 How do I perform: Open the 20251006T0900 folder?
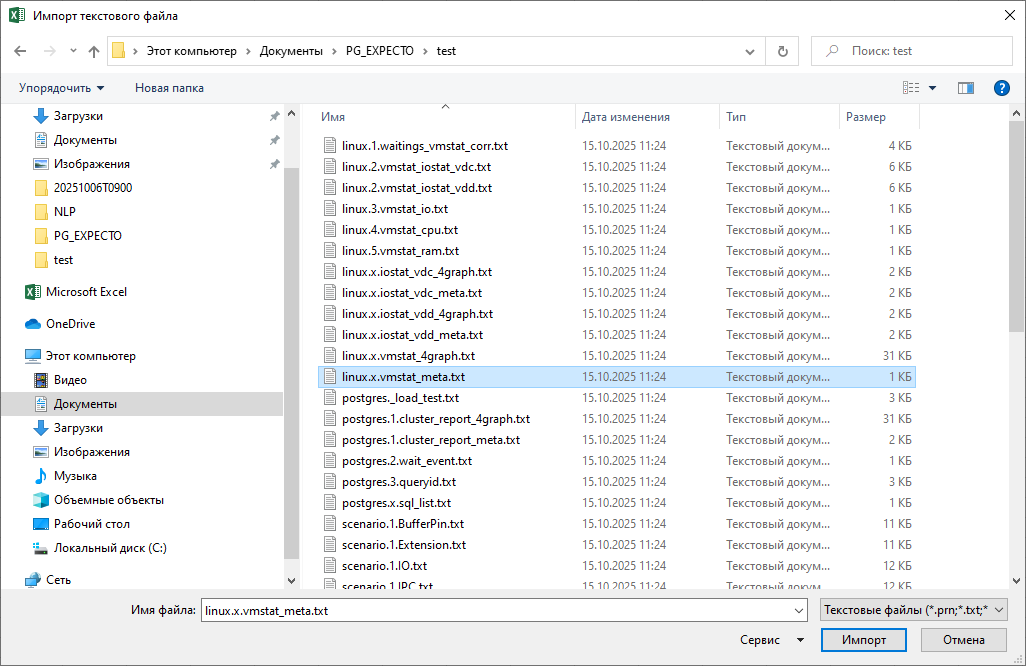[92, 188]
